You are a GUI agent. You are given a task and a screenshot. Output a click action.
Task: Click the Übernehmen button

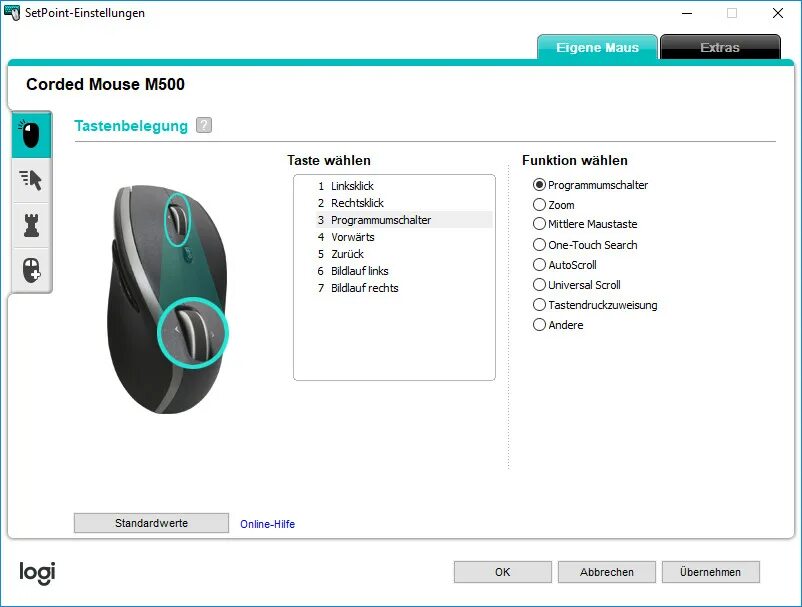pos(710,572)
